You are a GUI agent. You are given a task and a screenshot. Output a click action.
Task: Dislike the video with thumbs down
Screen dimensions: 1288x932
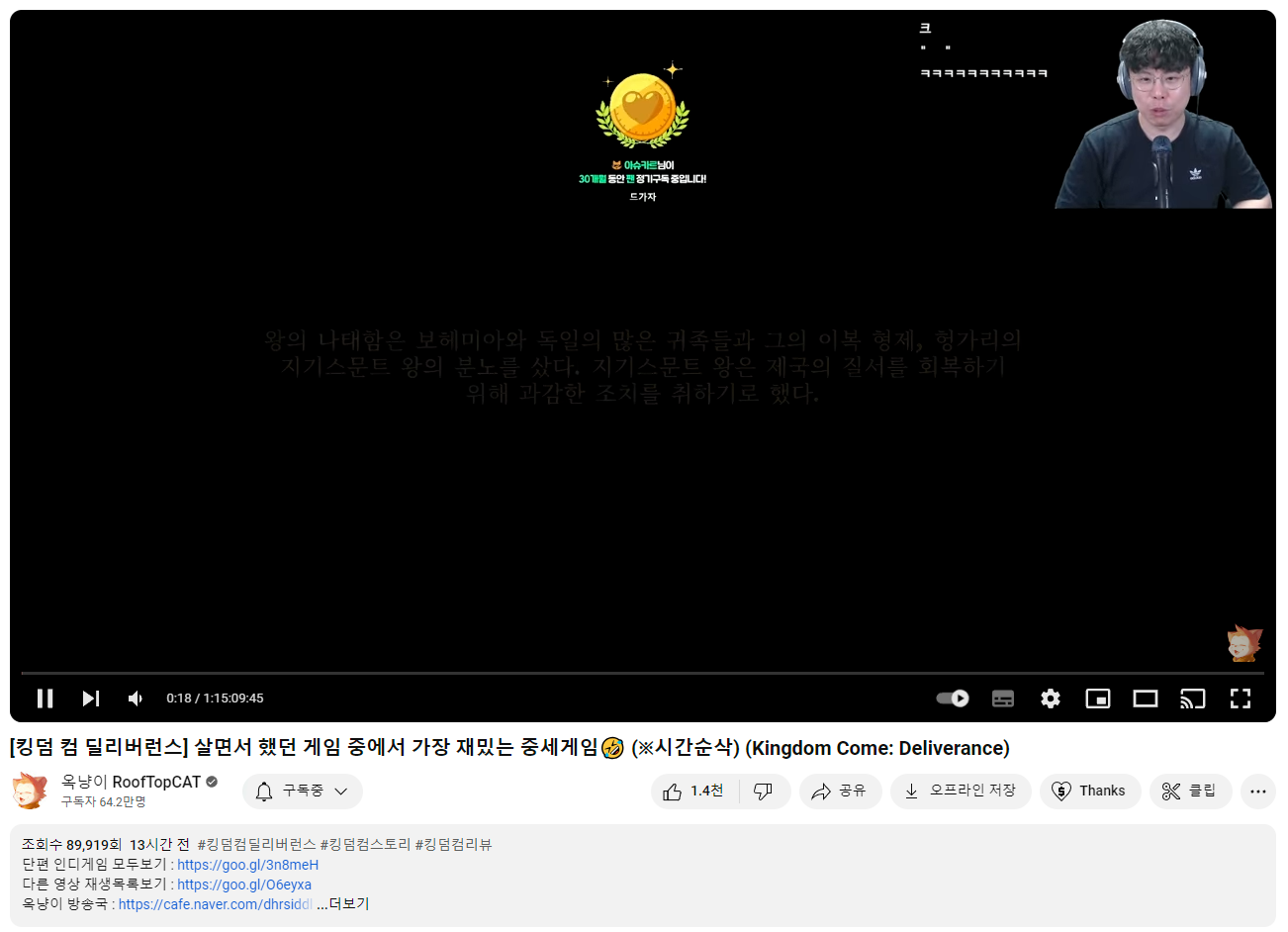point(764,792)
